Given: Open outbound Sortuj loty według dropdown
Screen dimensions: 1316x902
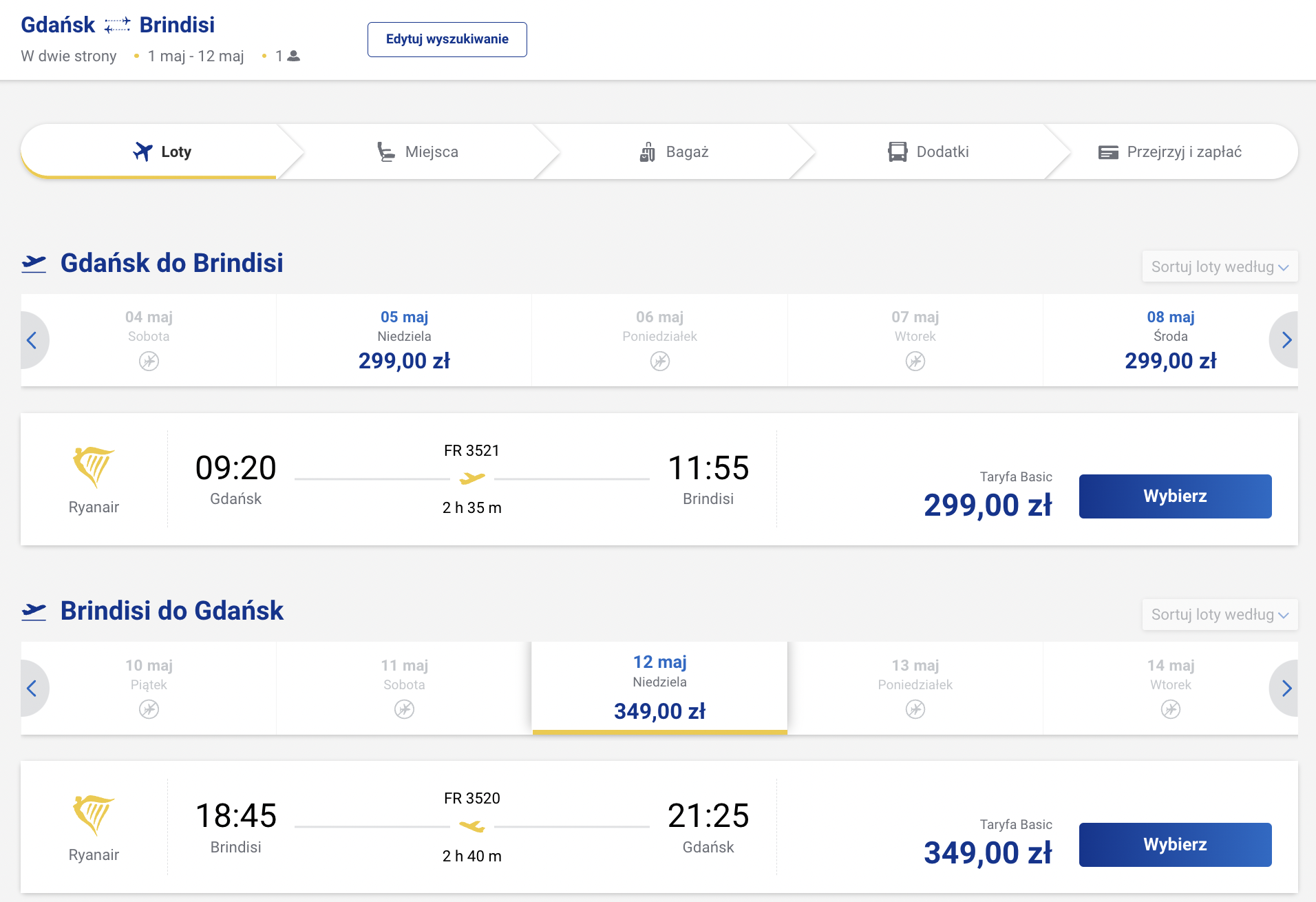Looking at the screenshot, I should pyautogui.click(x=1220, y=266).
